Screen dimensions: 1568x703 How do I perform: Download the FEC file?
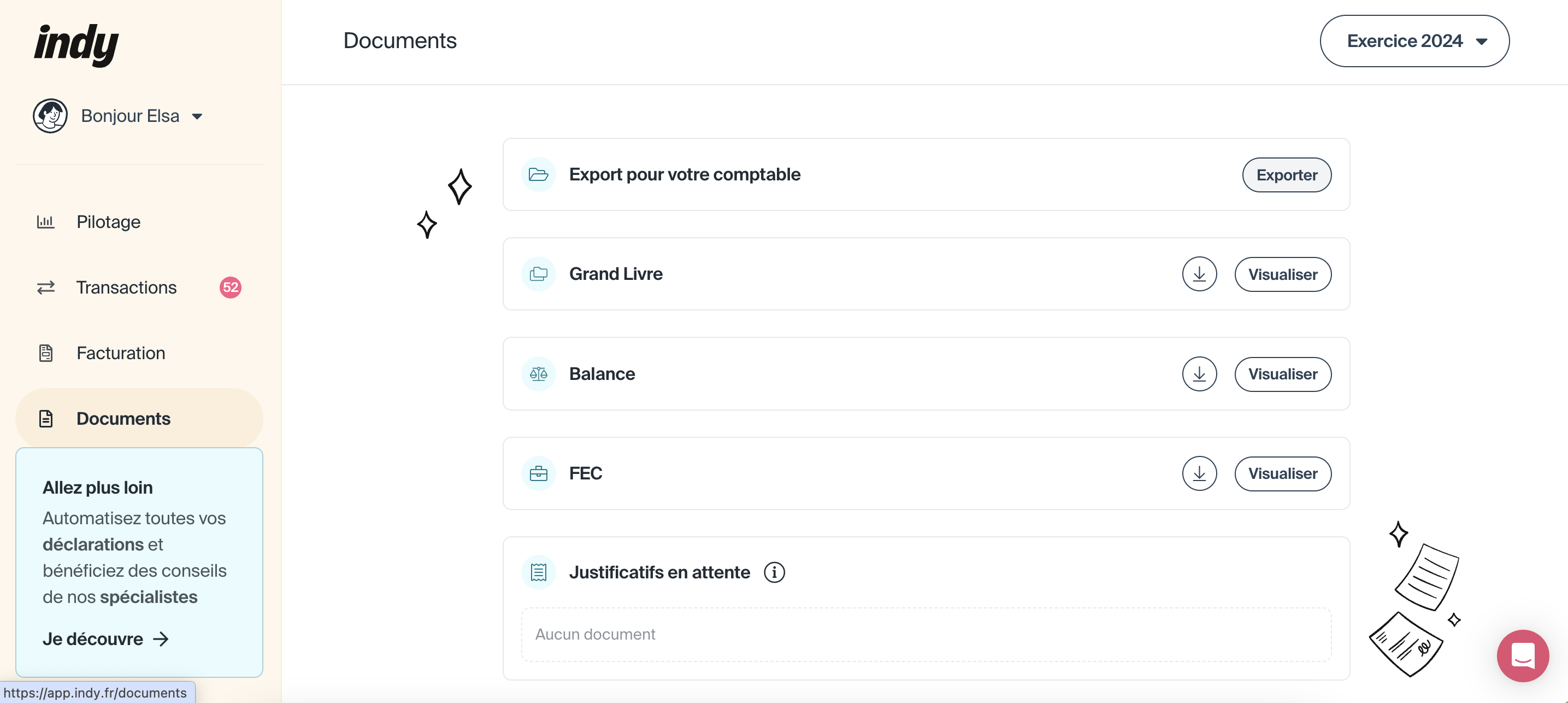pos(1199,473)
